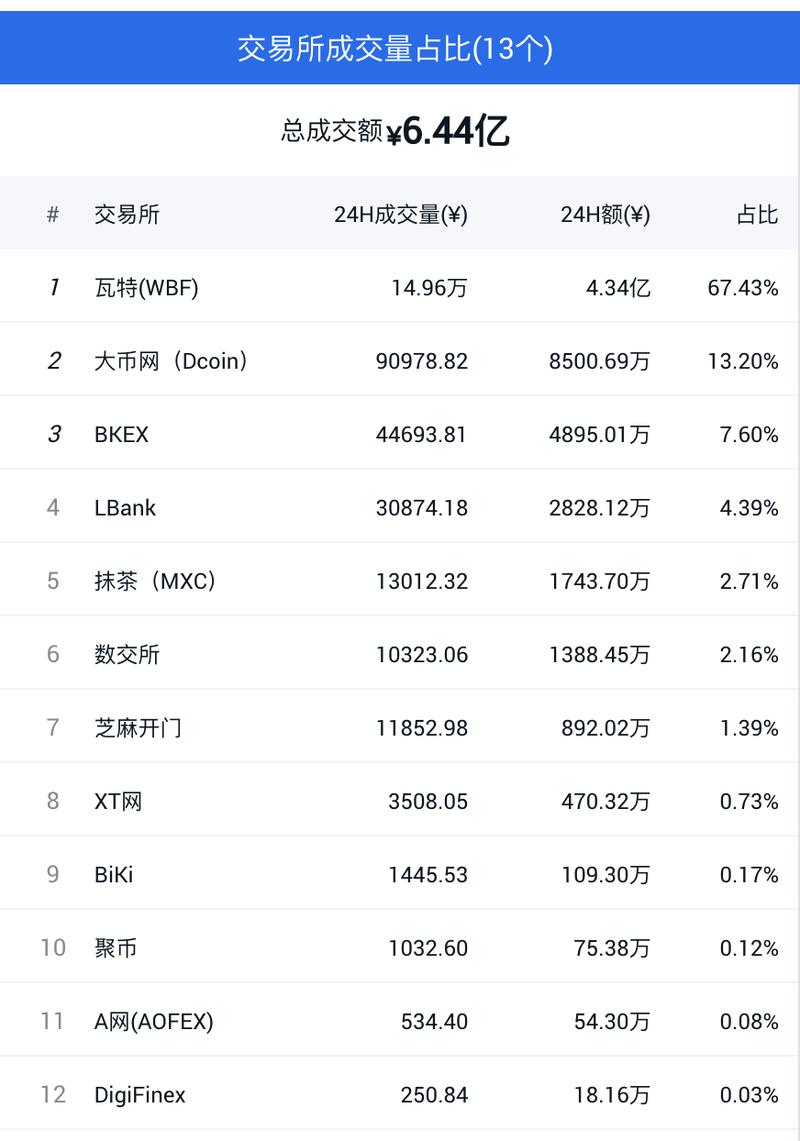Sort by the 24H成交量(¥) column header

coord(400,215)
